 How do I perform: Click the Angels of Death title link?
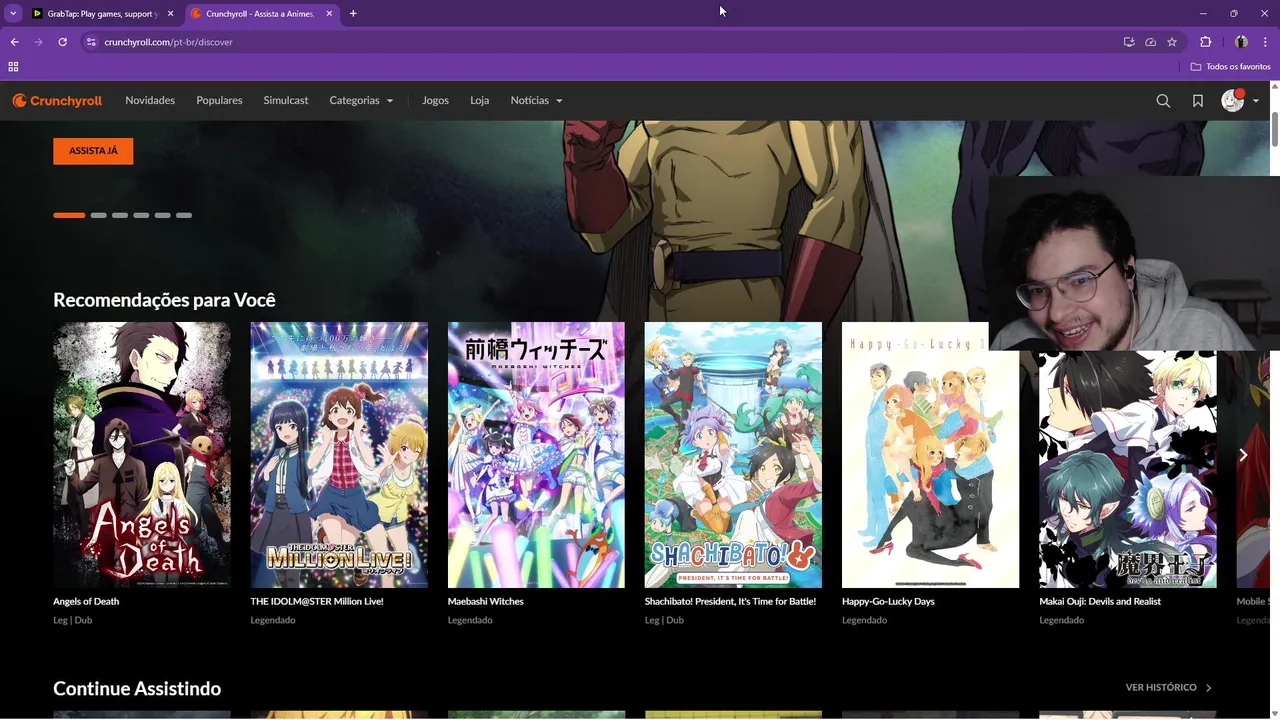pos(86,602)
